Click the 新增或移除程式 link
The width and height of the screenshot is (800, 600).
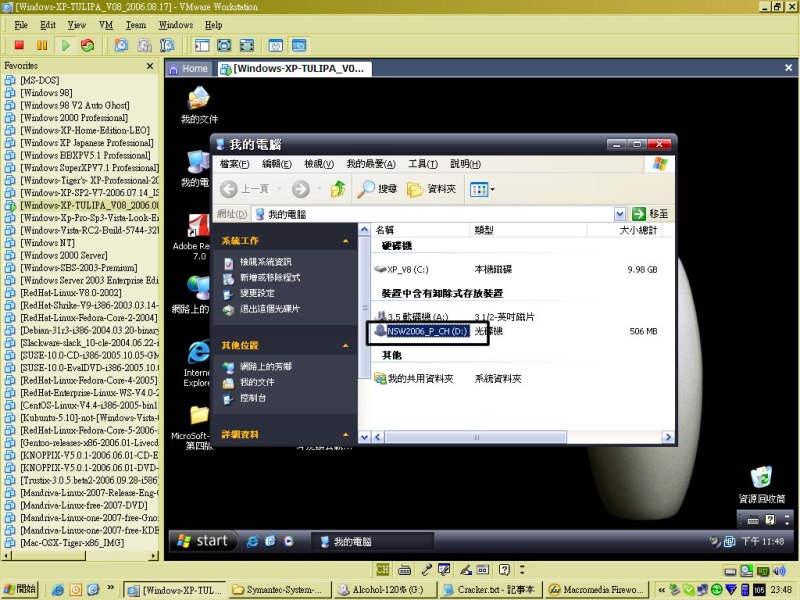(270, 277)
